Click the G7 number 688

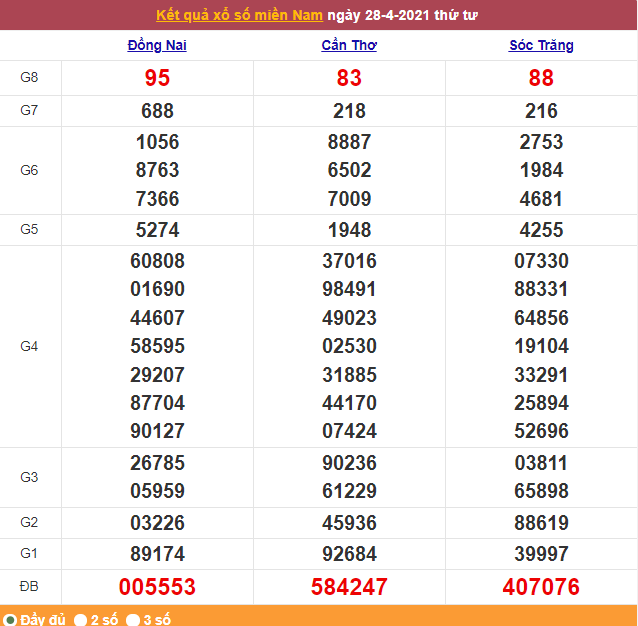tap(157, 111)
